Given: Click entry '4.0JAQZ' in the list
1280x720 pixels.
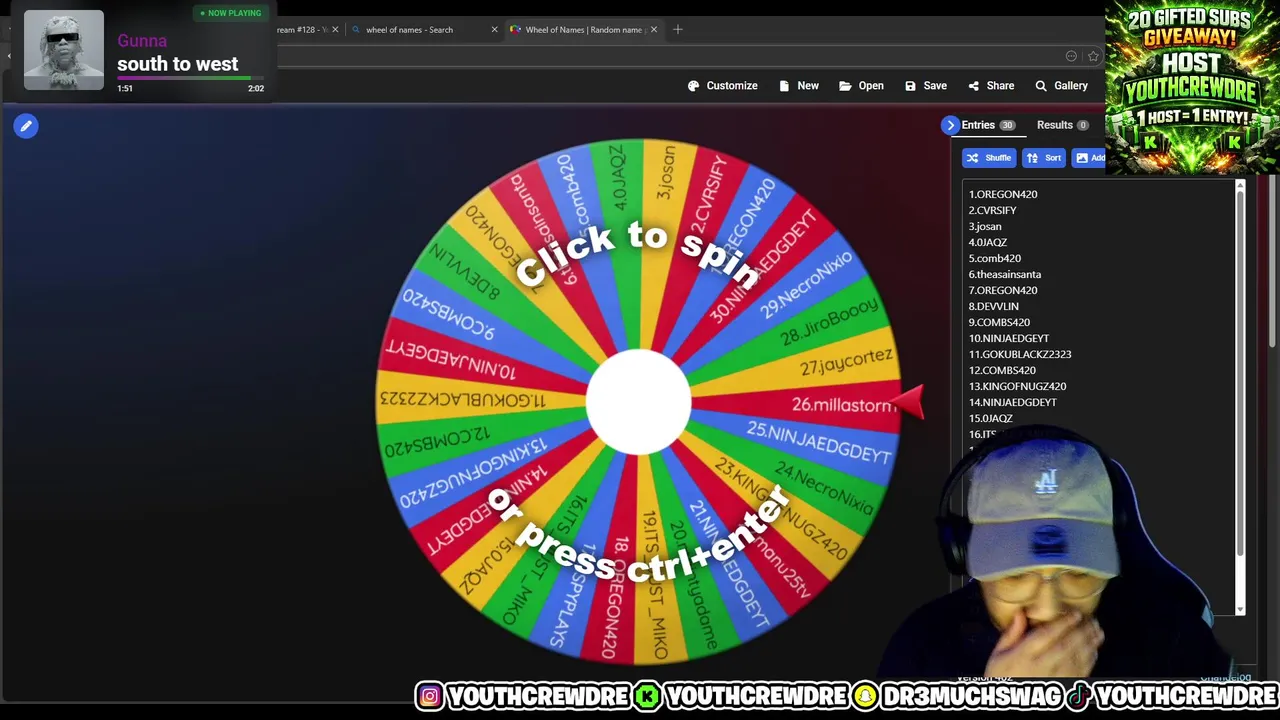Looking at the screenshot, I should 988,242.
